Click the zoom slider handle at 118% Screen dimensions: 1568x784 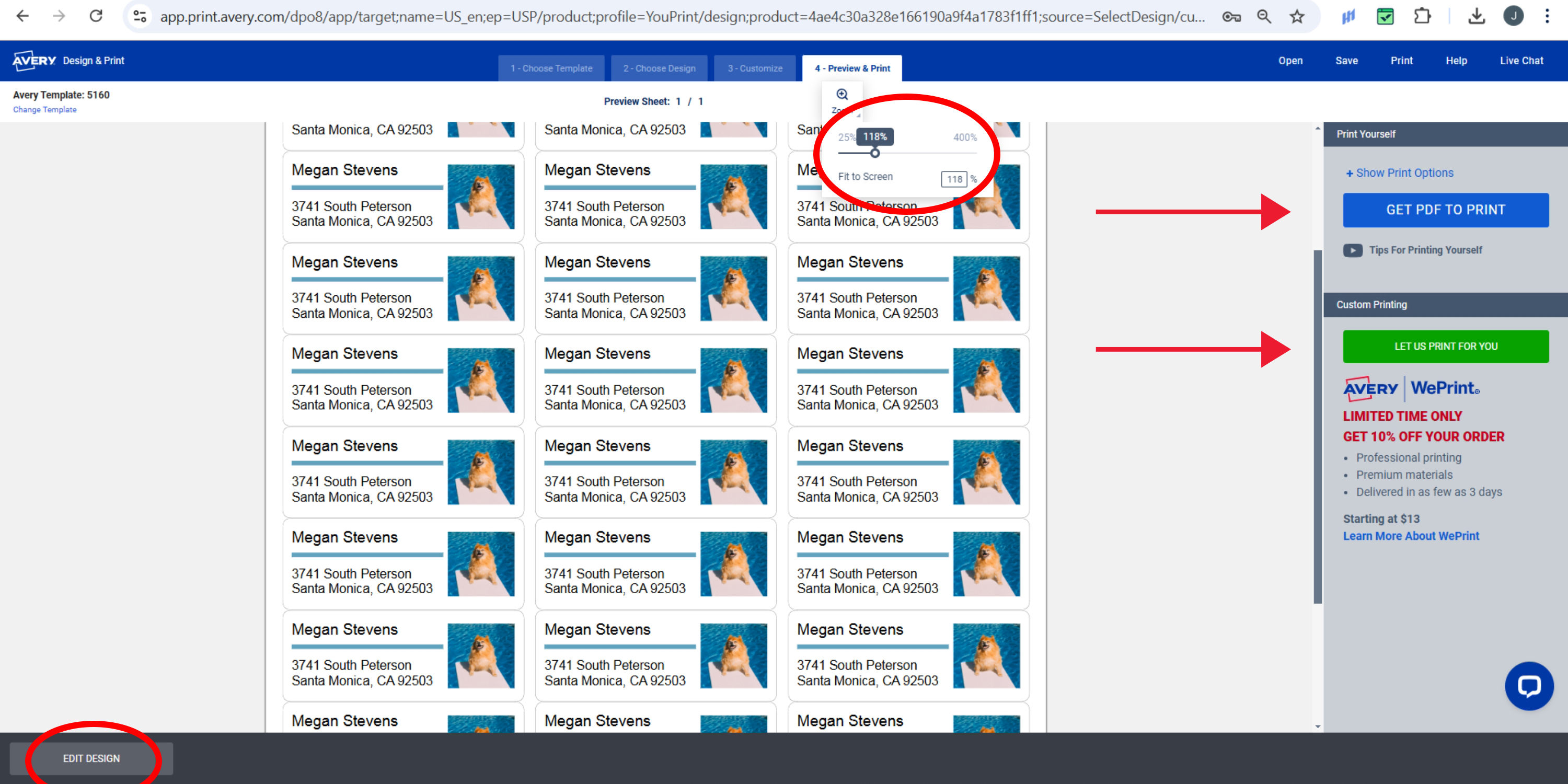875,154
